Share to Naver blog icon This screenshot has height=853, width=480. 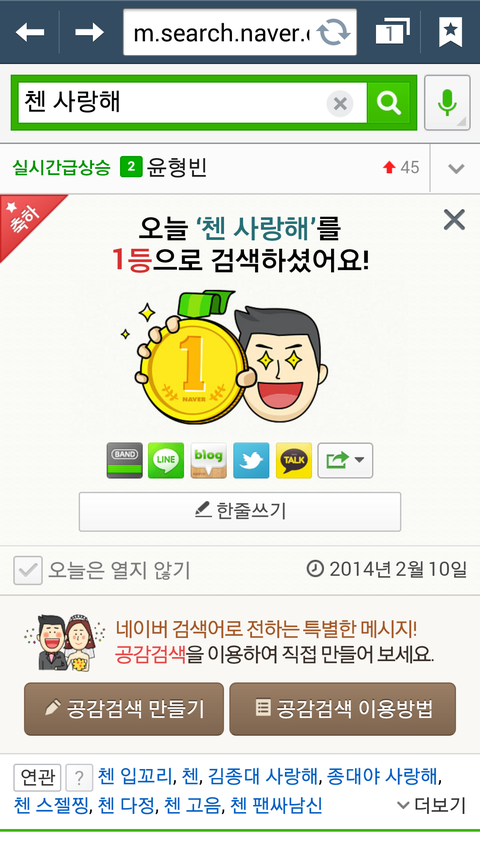208,461
